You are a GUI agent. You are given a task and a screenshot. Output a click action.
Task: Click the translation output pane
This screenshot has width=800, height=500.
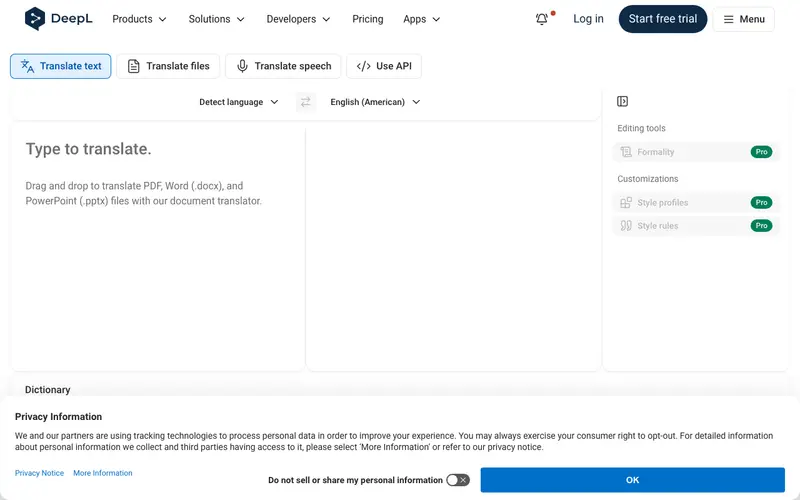(453, 248)
